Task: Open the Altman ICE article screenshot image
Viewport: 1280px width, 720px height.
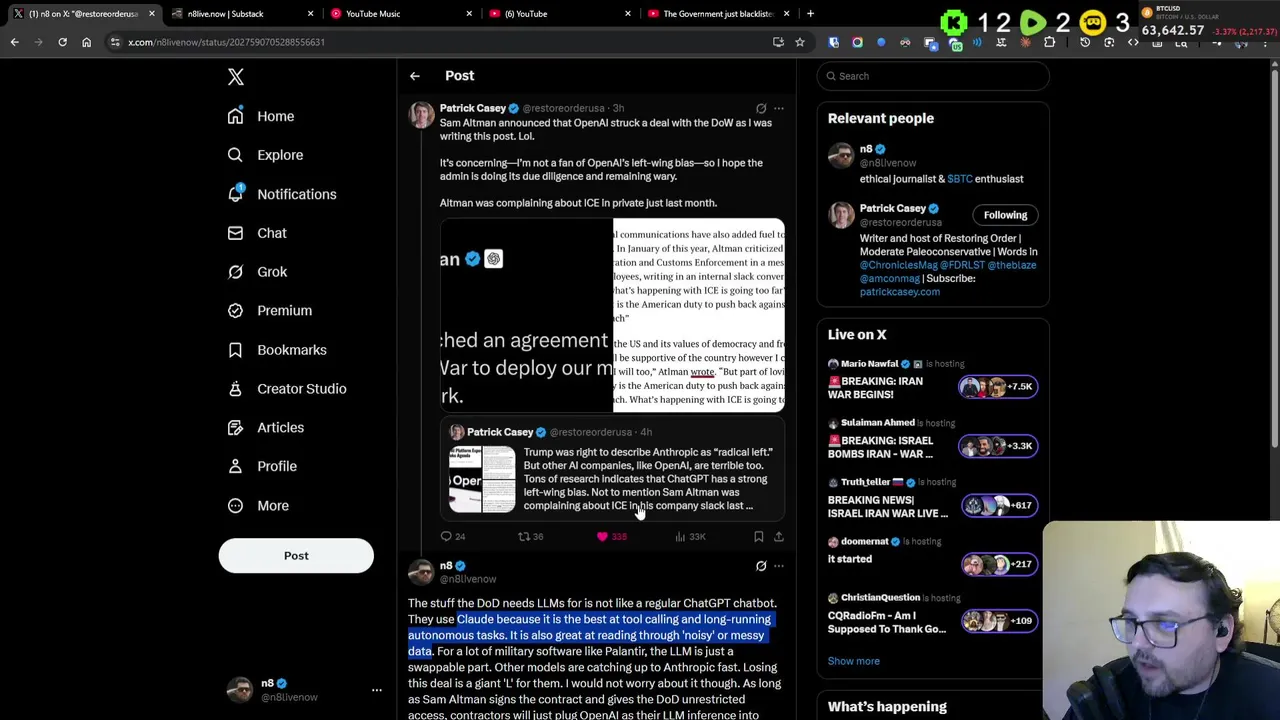Action: coord(699,316)
